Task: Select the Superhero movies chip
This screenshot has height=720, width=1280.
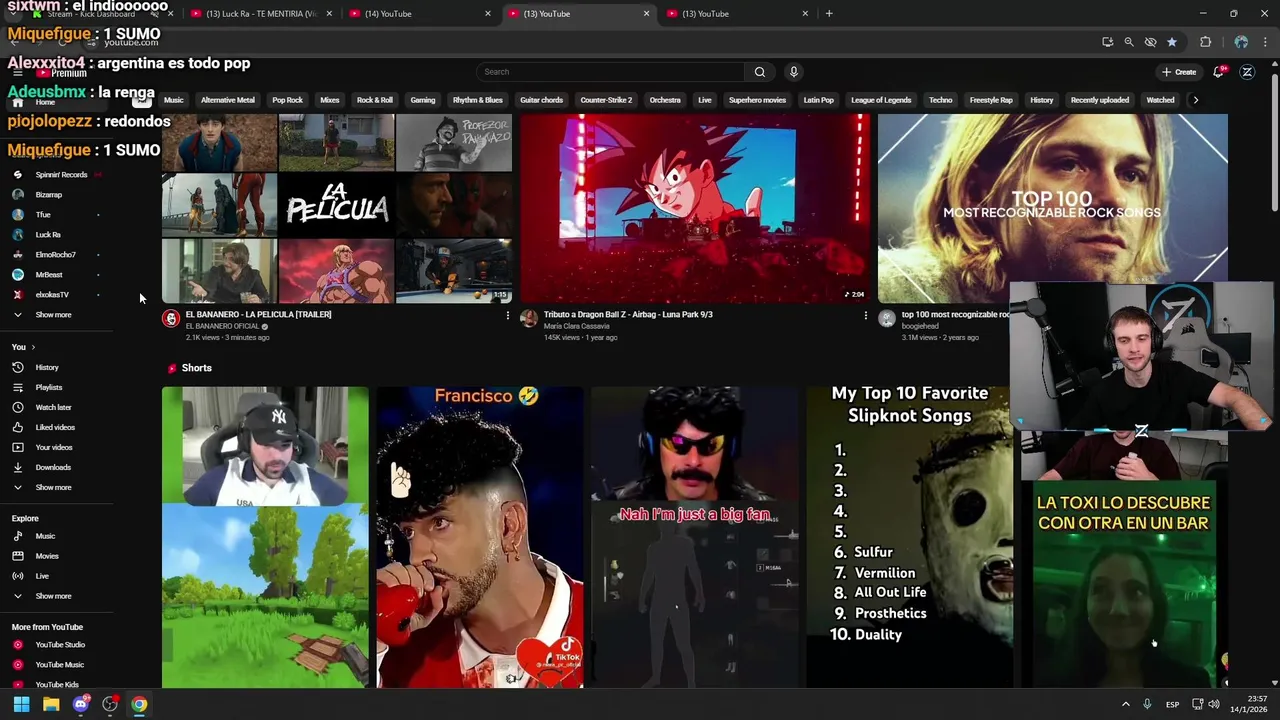Action: pyautogui.click(x=757, y=100)
